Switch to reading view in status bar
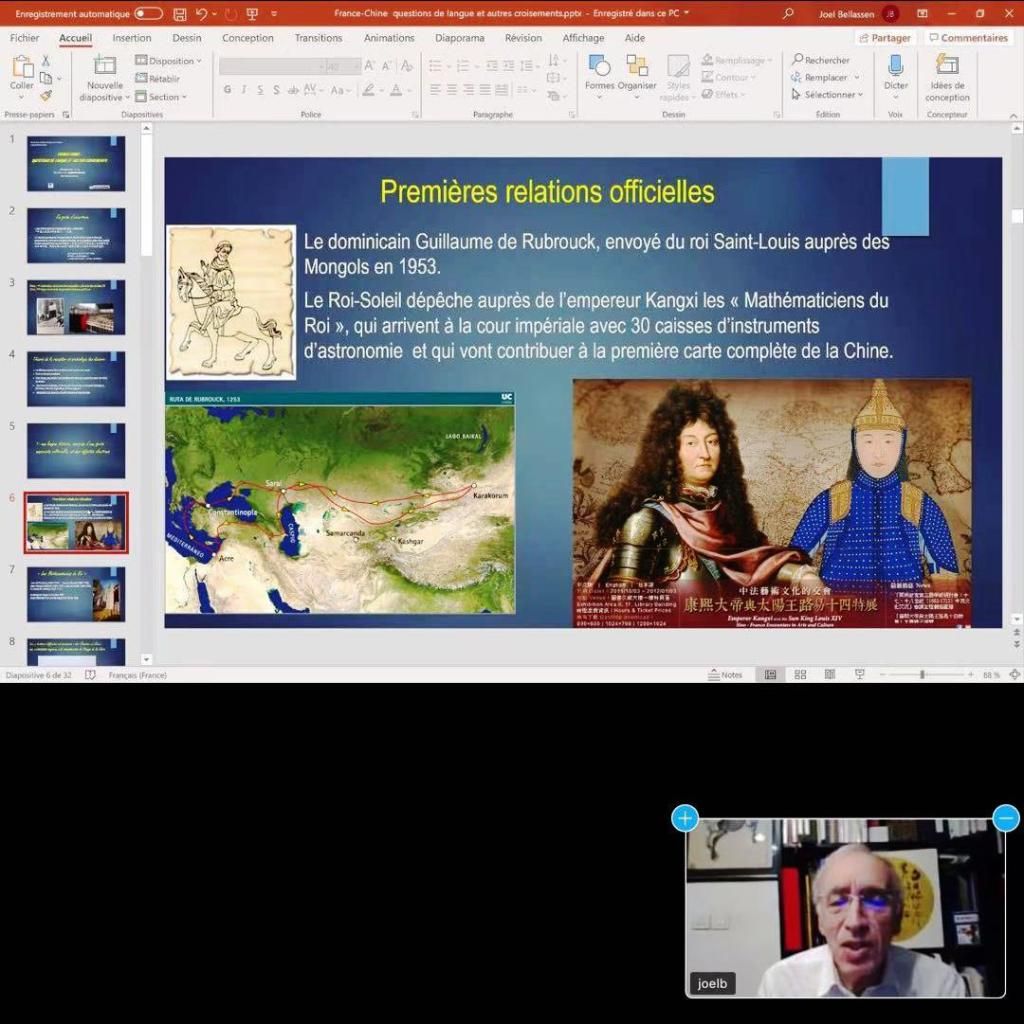 [x=830, y=675]
